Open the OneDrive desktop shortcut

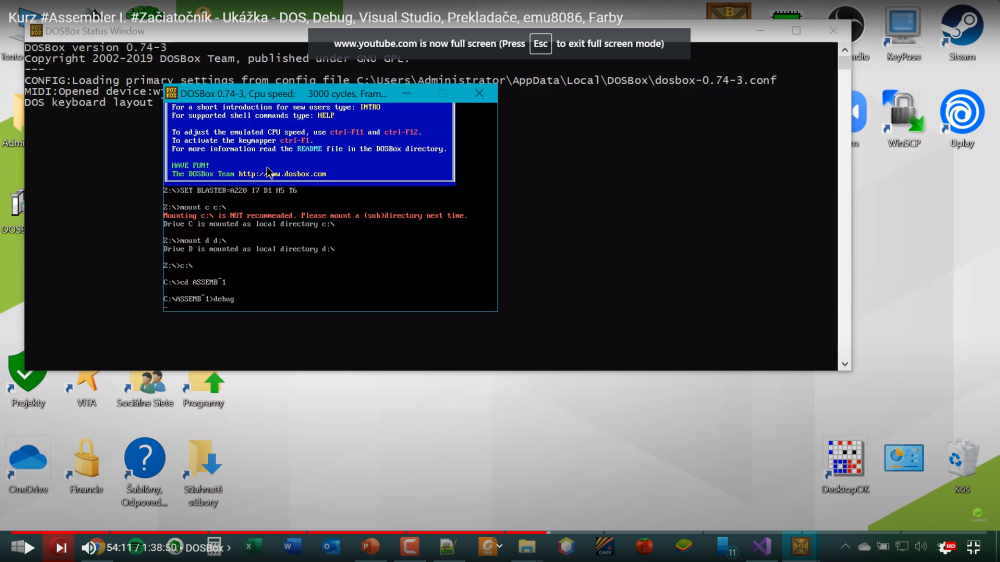coord(27,462)
